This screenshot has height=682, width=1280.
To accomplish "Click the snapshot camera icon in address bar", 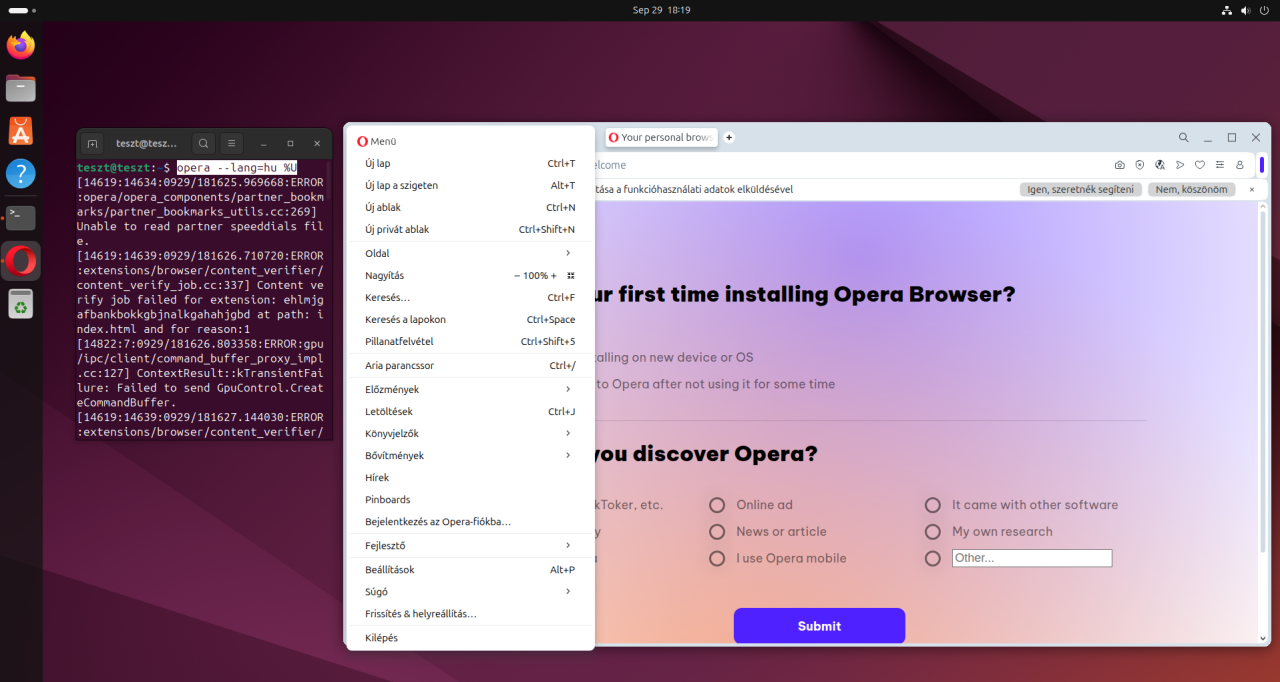I will pos(1120,165).
